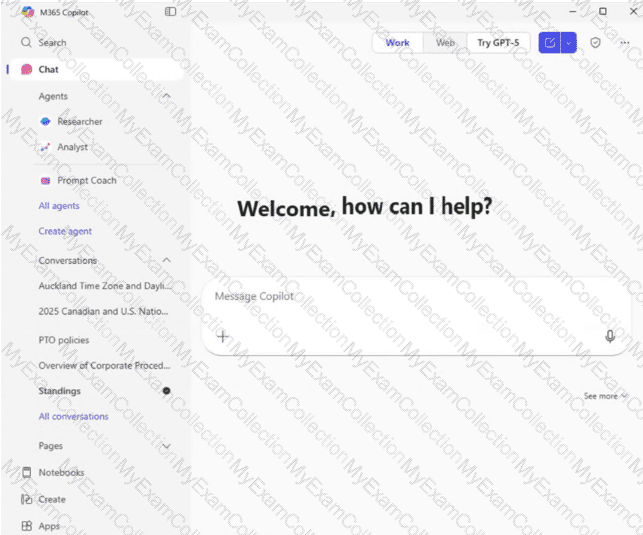Screen dimensions: 643x535
Task: Open the more options ellipsis menu
Action: point(625,43)
